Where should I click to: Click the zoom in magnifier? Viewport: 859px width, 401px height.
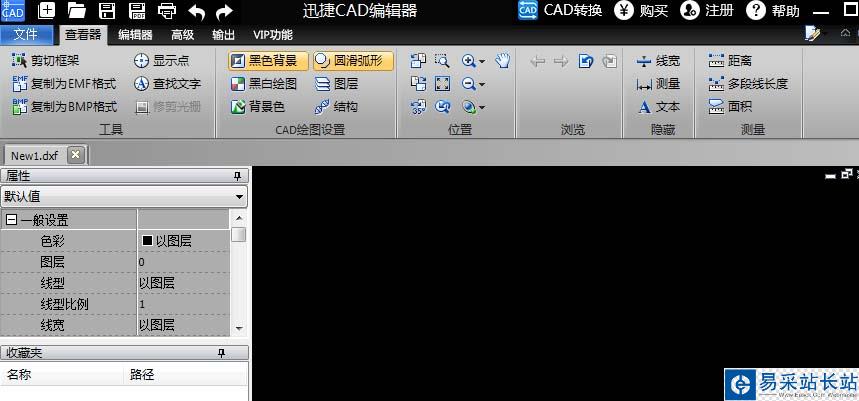pyautogui.click(x=468, y=60)
